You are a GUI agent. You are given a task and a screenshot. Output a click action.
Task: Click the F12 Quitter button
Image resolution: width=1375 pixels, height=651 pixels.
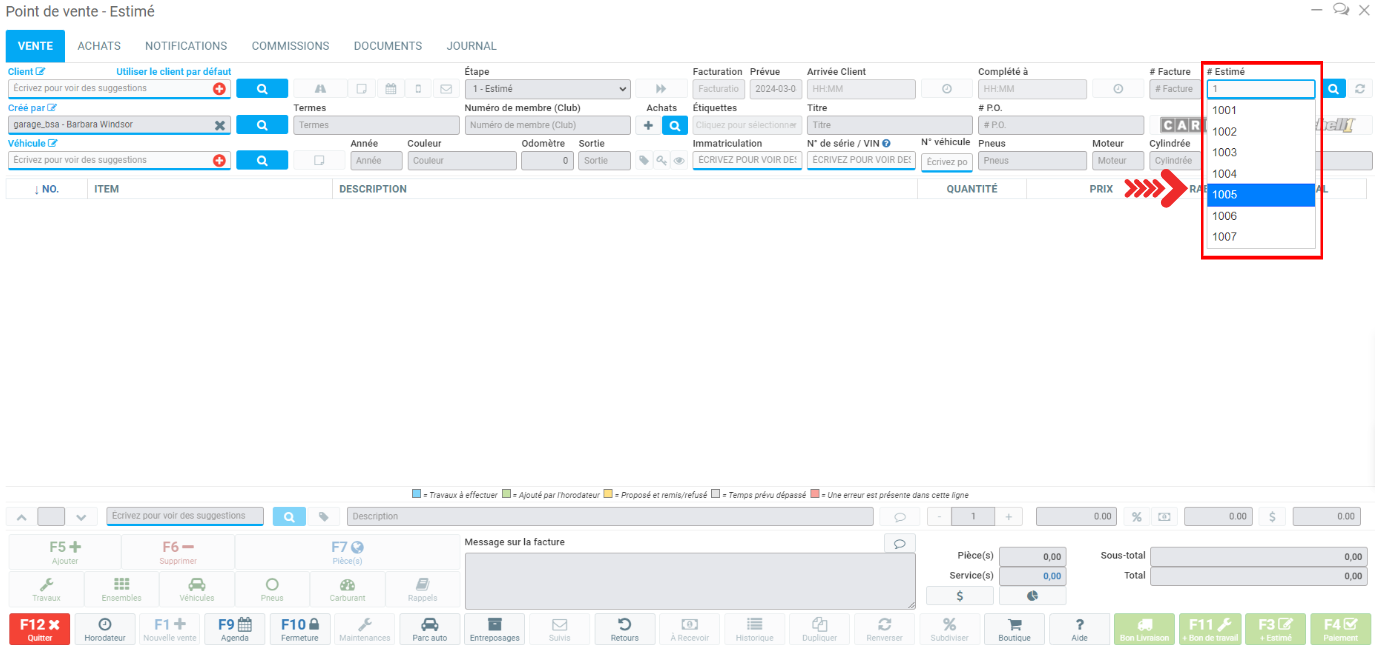click(x=40, y=629)
